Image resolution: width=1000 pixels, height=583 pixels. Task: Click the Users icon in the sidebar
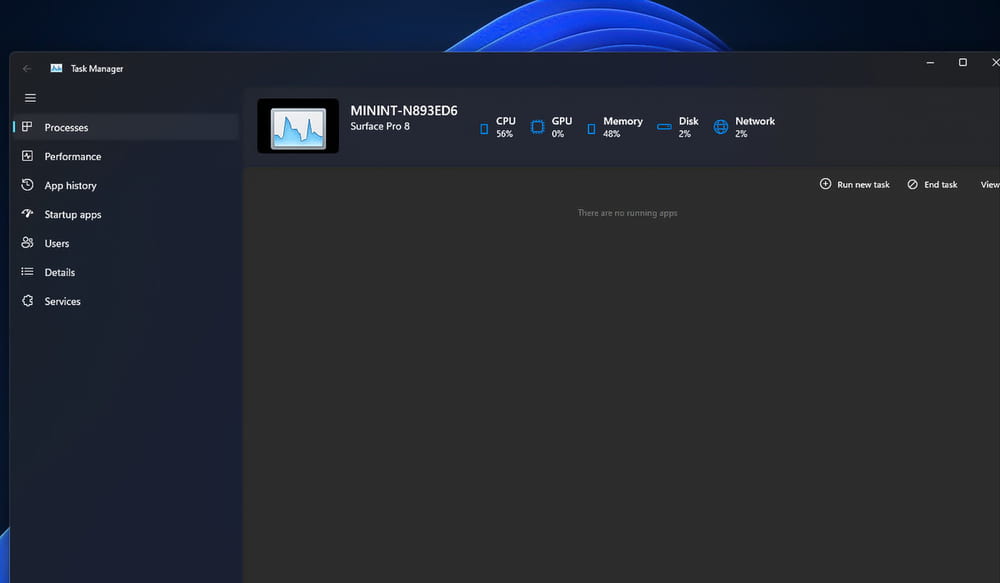point(27,243)
